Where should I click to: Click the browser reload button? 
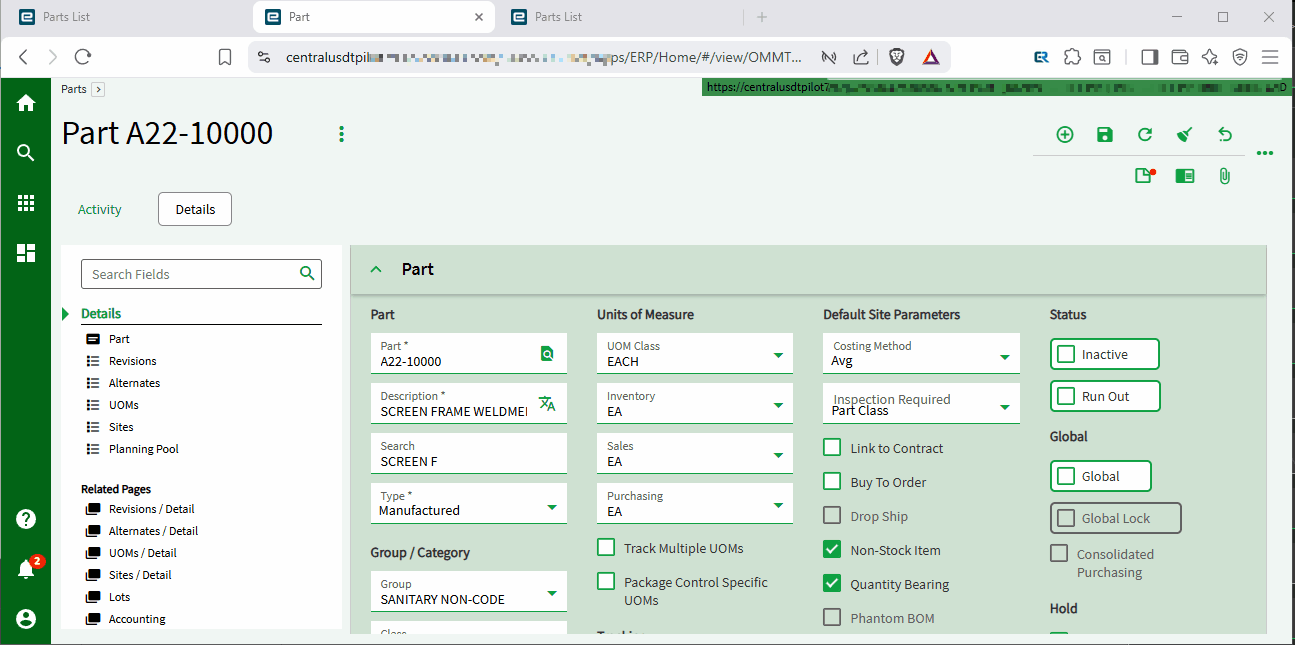coord(83,57)
